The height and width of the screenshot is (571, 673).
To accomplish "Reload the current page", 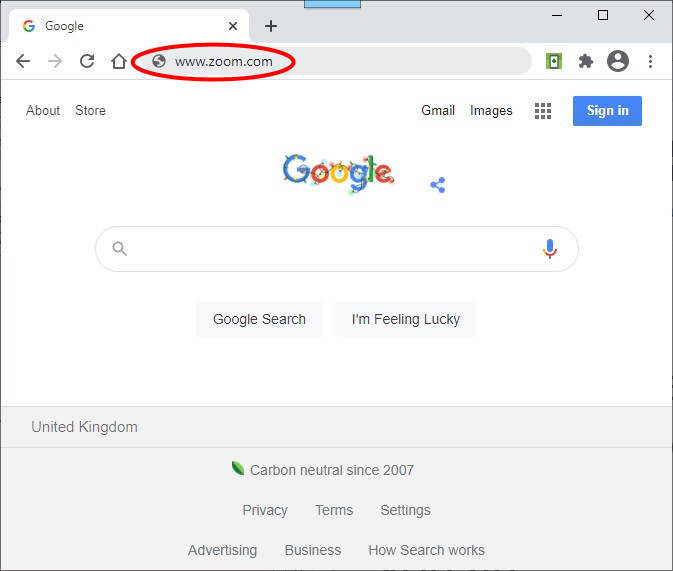I will tap(87, 61).
